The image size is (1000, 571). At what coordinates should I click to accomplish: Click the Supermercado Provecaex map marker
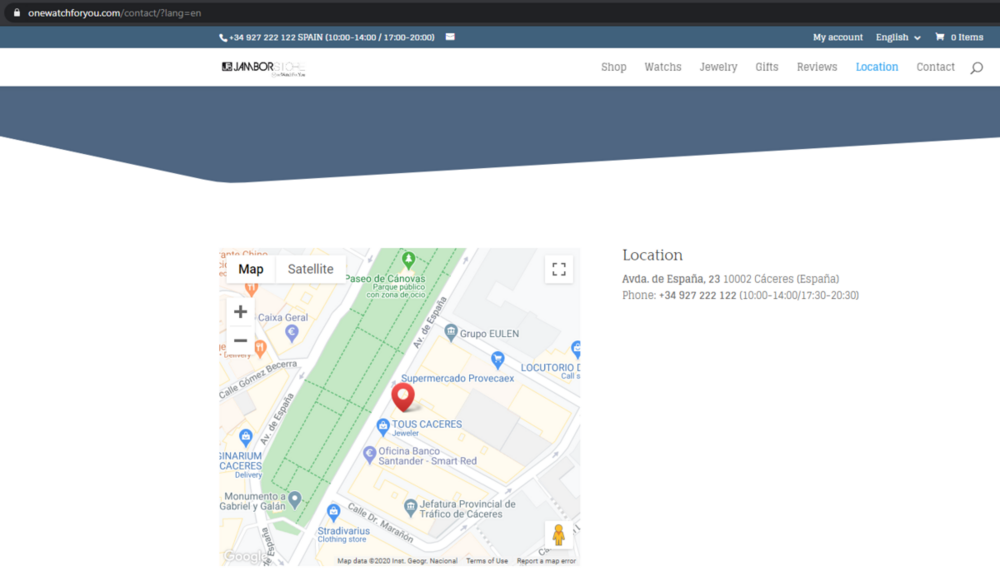(497, 361)
